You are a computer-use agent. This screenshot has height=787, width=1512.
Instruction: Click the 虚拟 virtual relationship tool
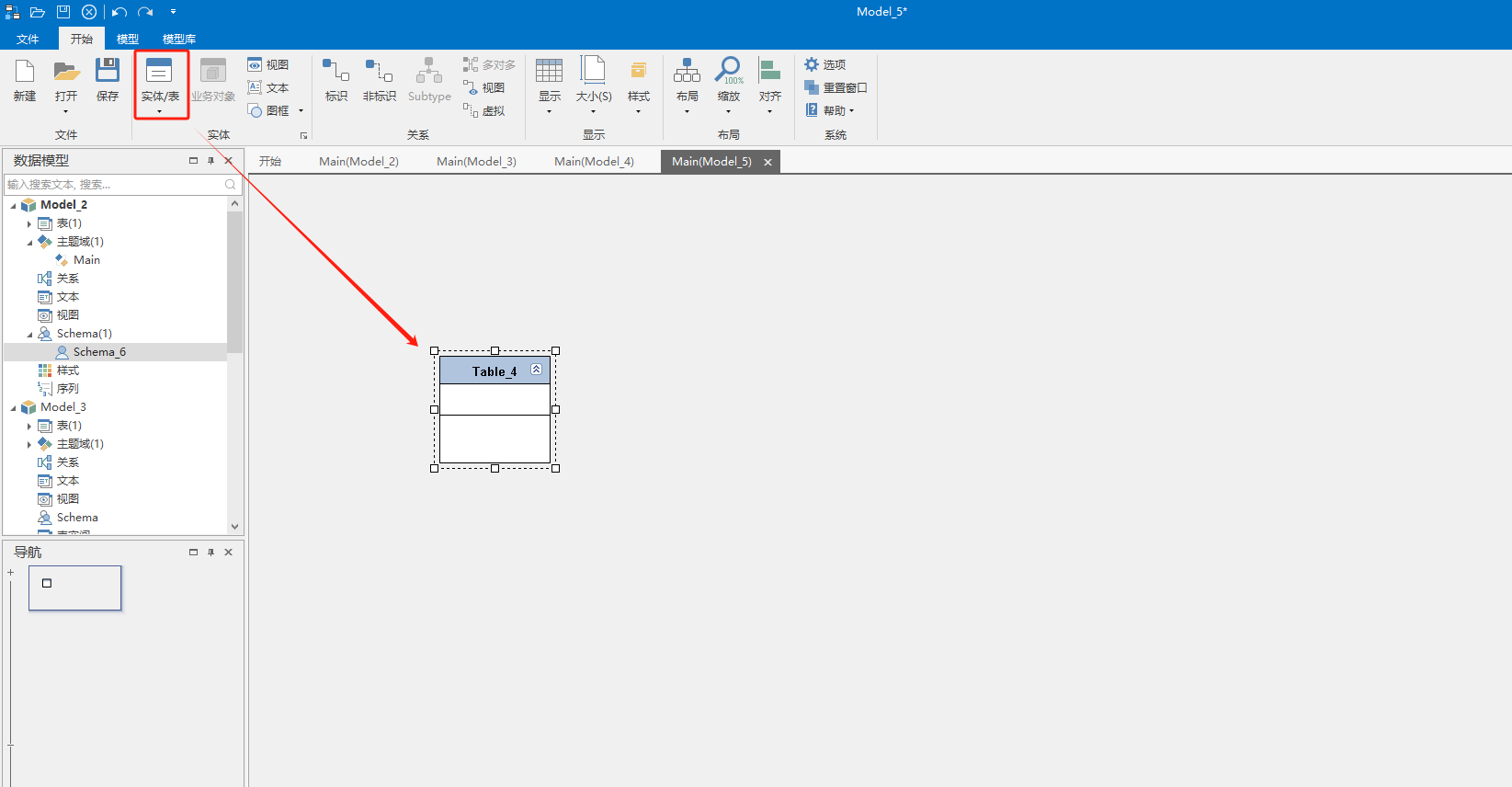click(484, 110)
